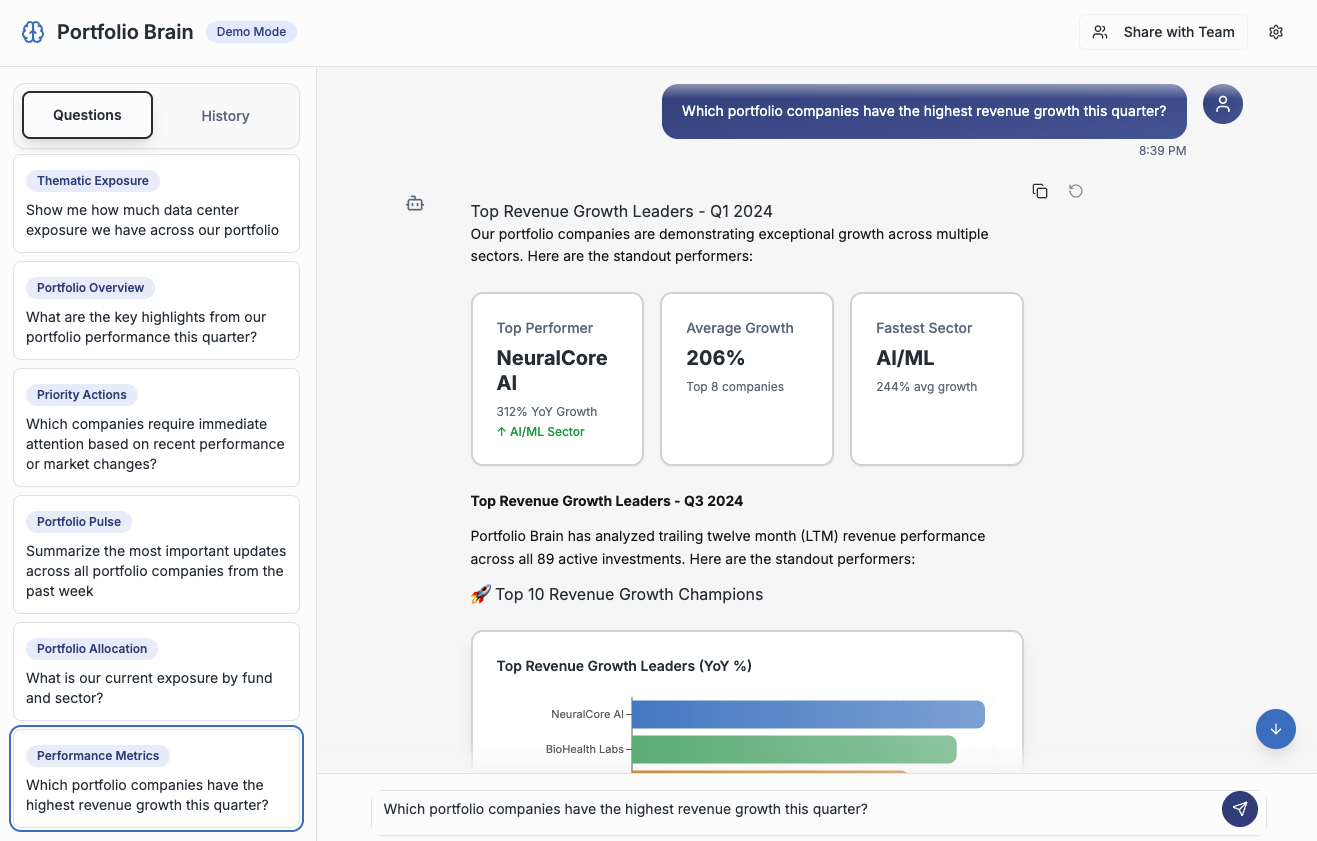Click the Share with Team button
The image size is (1317, 841).
(x=1163, y=32)
